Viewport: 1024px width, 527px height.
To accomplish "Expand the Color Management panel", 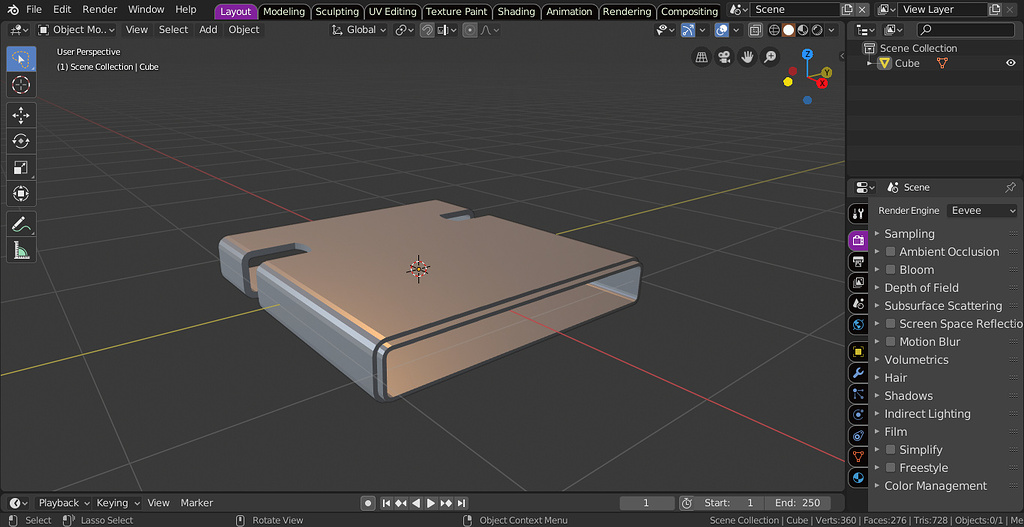I will pyautogui.click(x=935, y=486).
